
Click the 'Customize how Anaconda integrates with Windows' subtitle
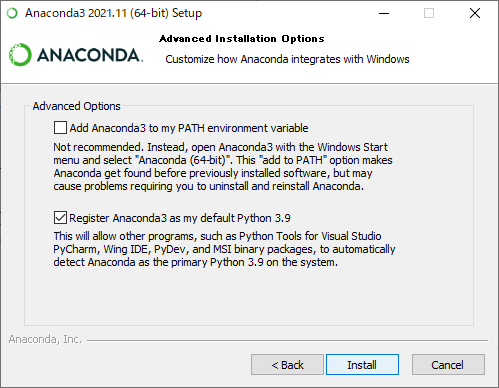coord(287,59)
